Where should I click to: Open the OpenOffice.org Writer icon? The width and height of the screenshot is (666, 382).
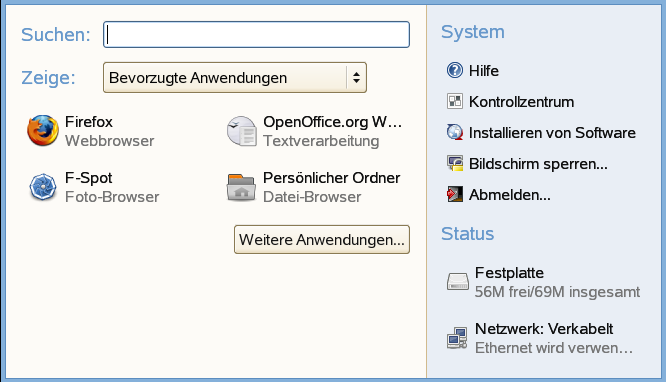(x=241, y=131)
